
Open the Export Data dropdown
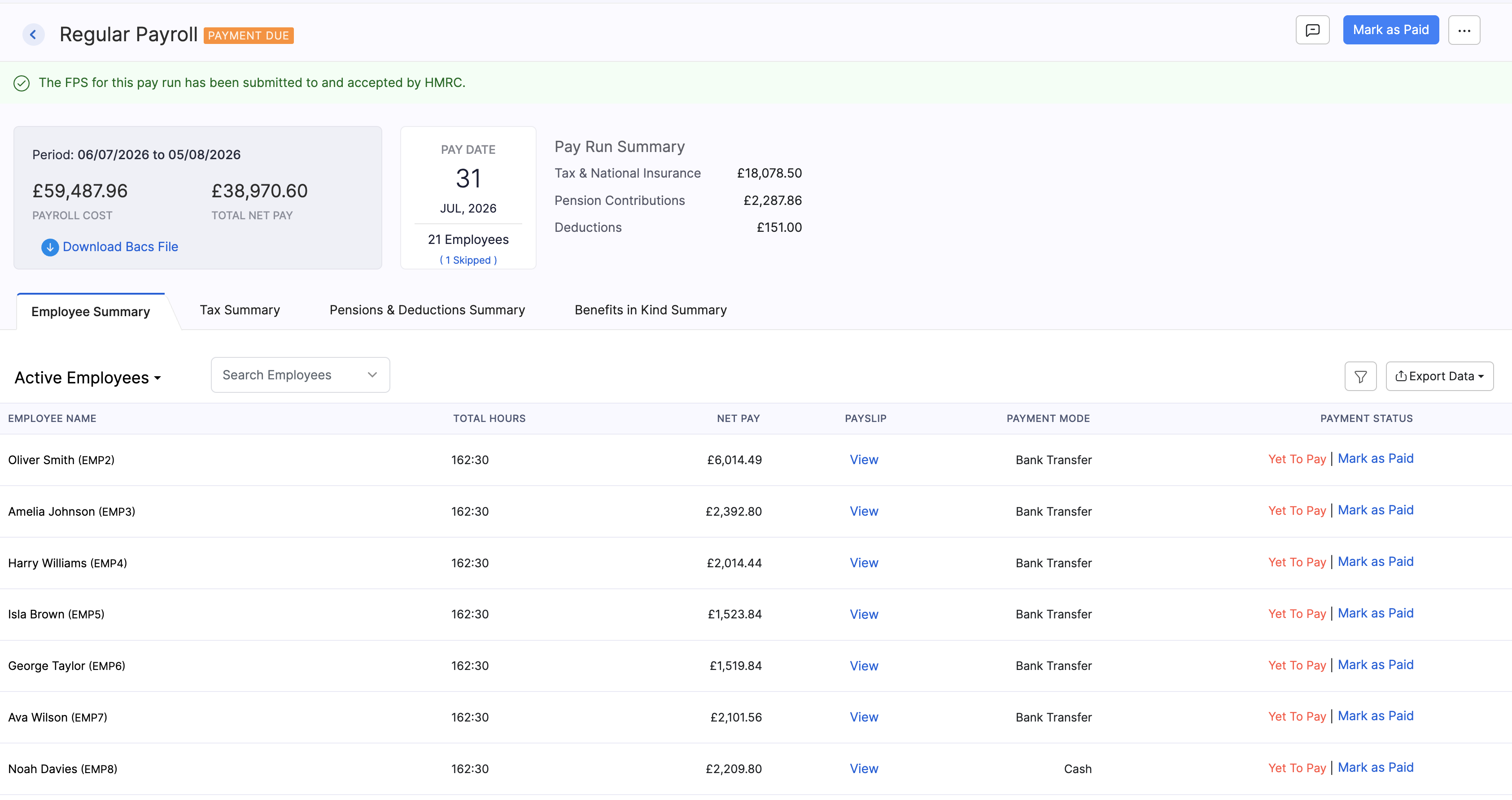pyautogui.click(x=1439, y=376)
